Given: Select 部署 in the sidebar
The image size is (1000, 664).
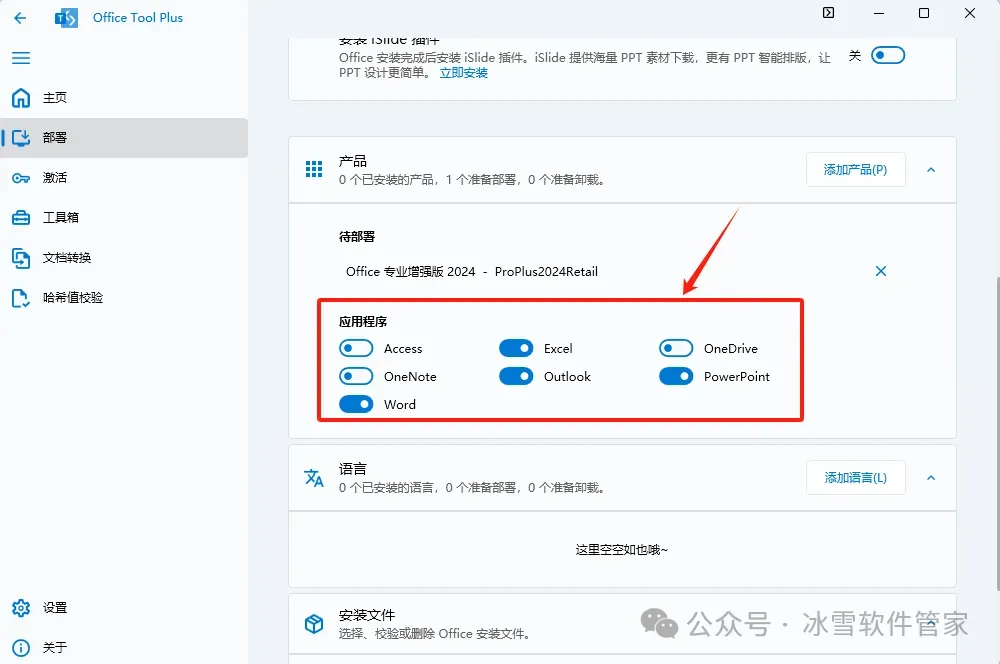Looking at the screenshot, I should 124,138.
